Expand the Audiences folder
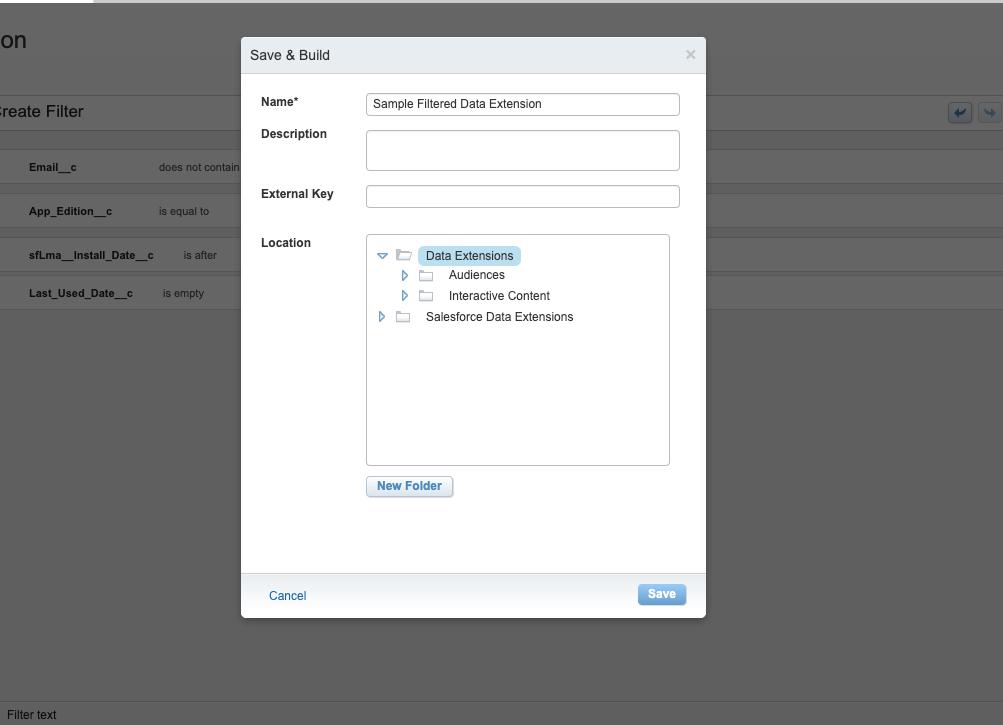 [x=405, y=275]
